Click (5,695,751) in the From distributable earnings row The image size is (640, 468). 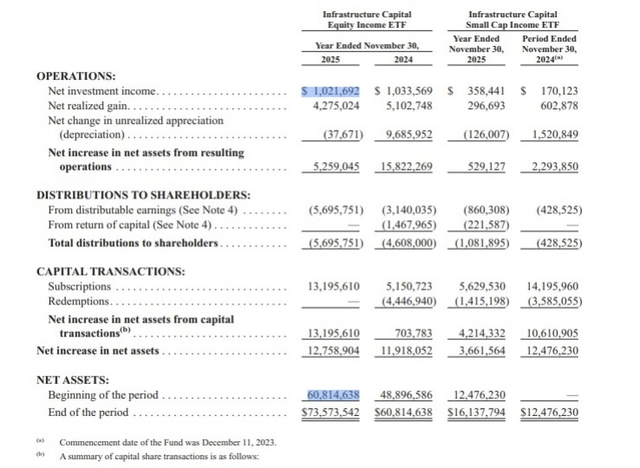[x=336, y=210]
